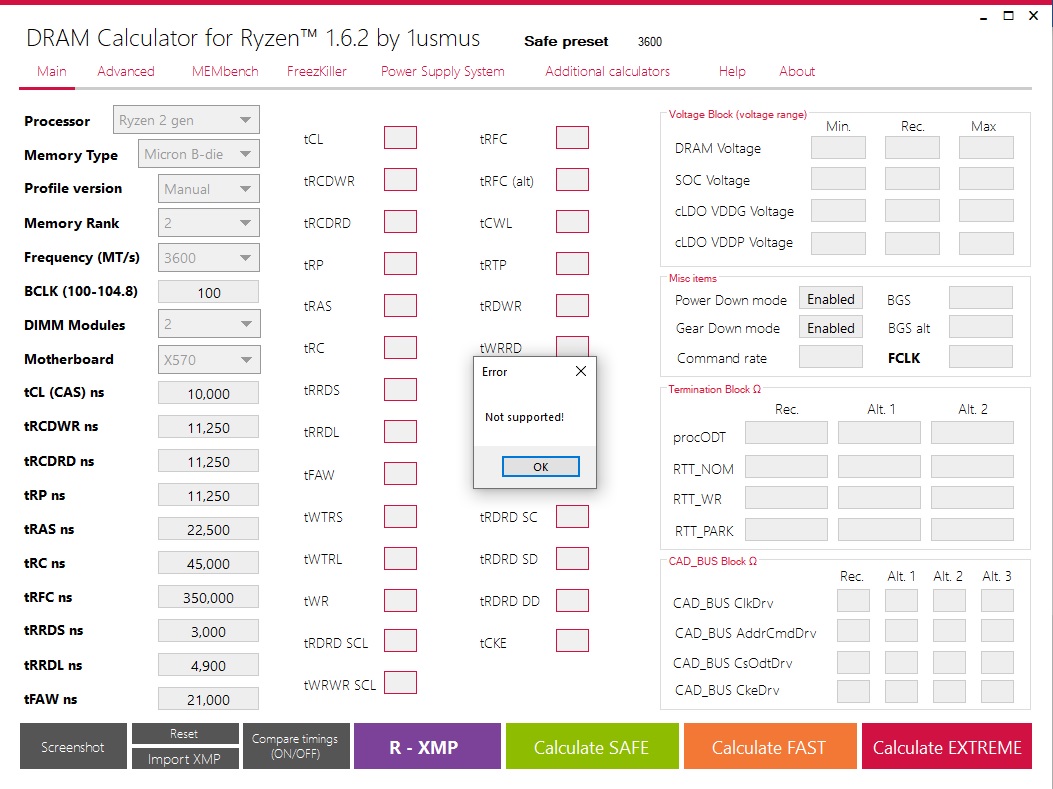Expand the Profile version dropdown

pyautogui.click(x=208, y=189)
